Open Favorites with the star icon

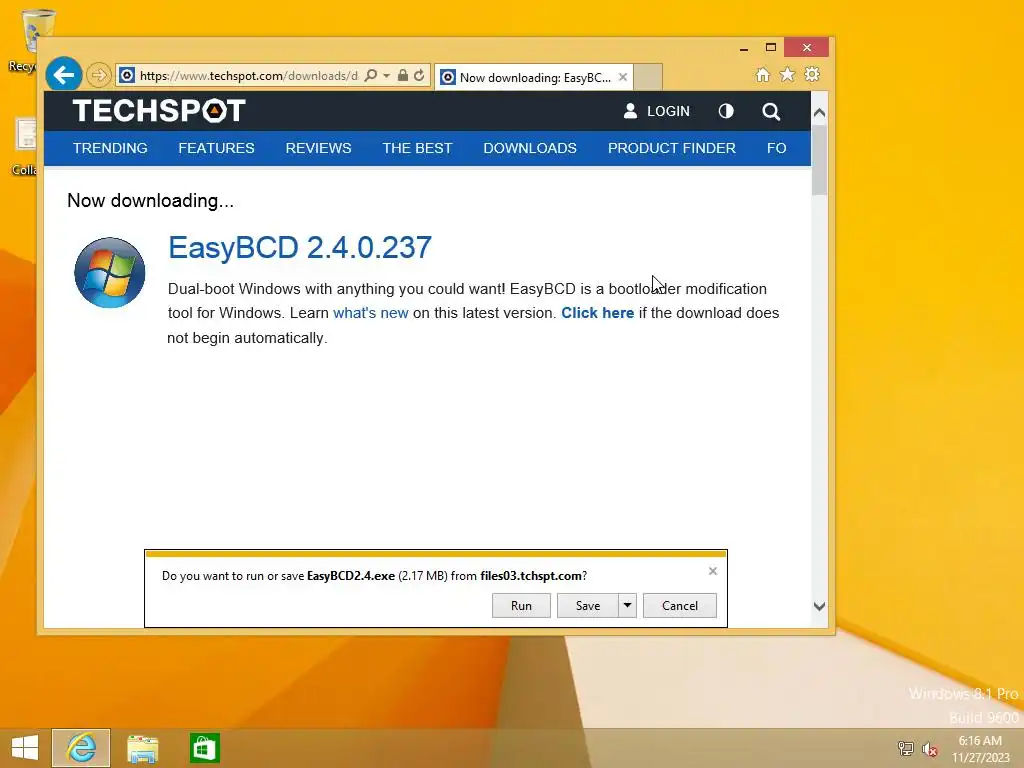click(788, 74)
